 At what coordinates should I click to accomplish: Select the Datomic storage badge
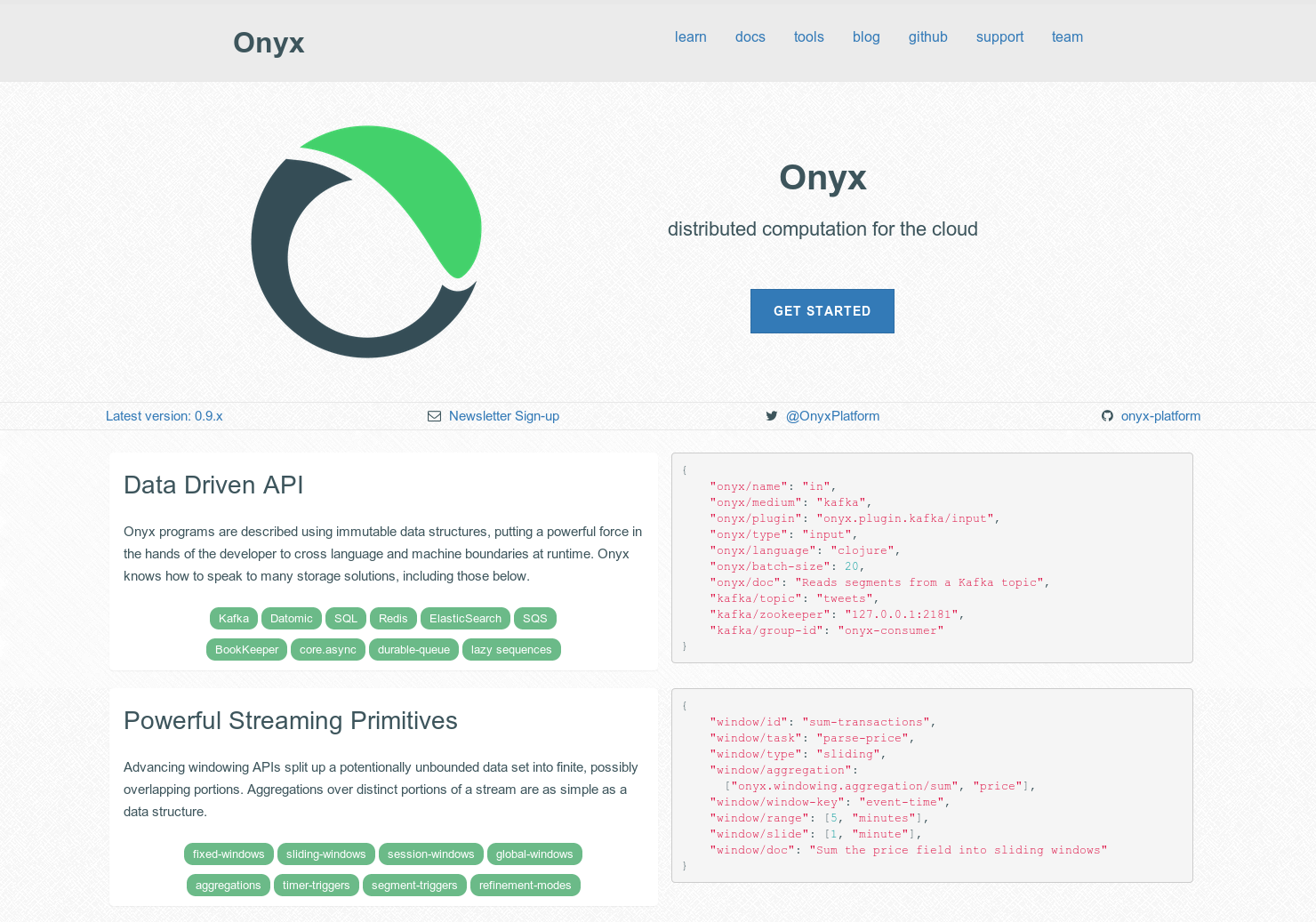(291, 618)
